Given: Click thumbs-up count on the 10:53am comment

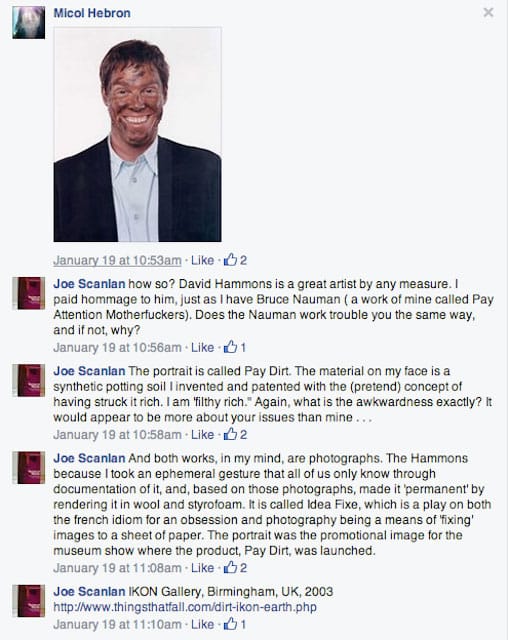Looking at the screenshot, I should (235, 260).
